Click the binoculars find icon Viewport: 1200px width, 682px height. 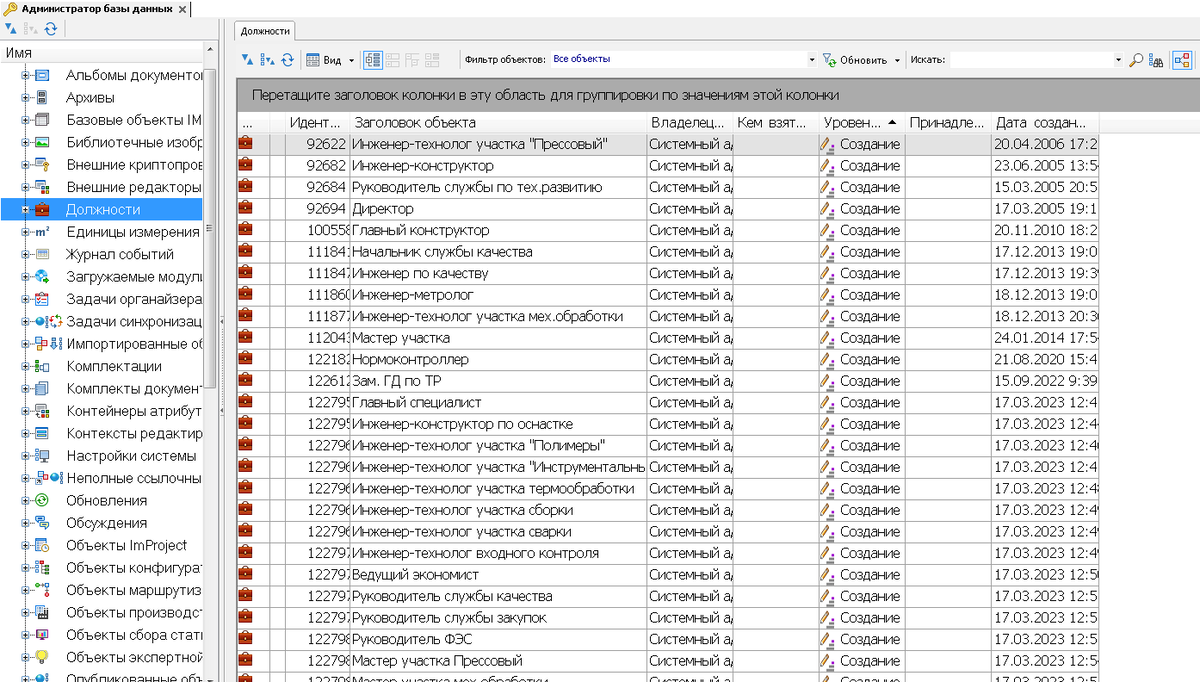click(1156, 60)
